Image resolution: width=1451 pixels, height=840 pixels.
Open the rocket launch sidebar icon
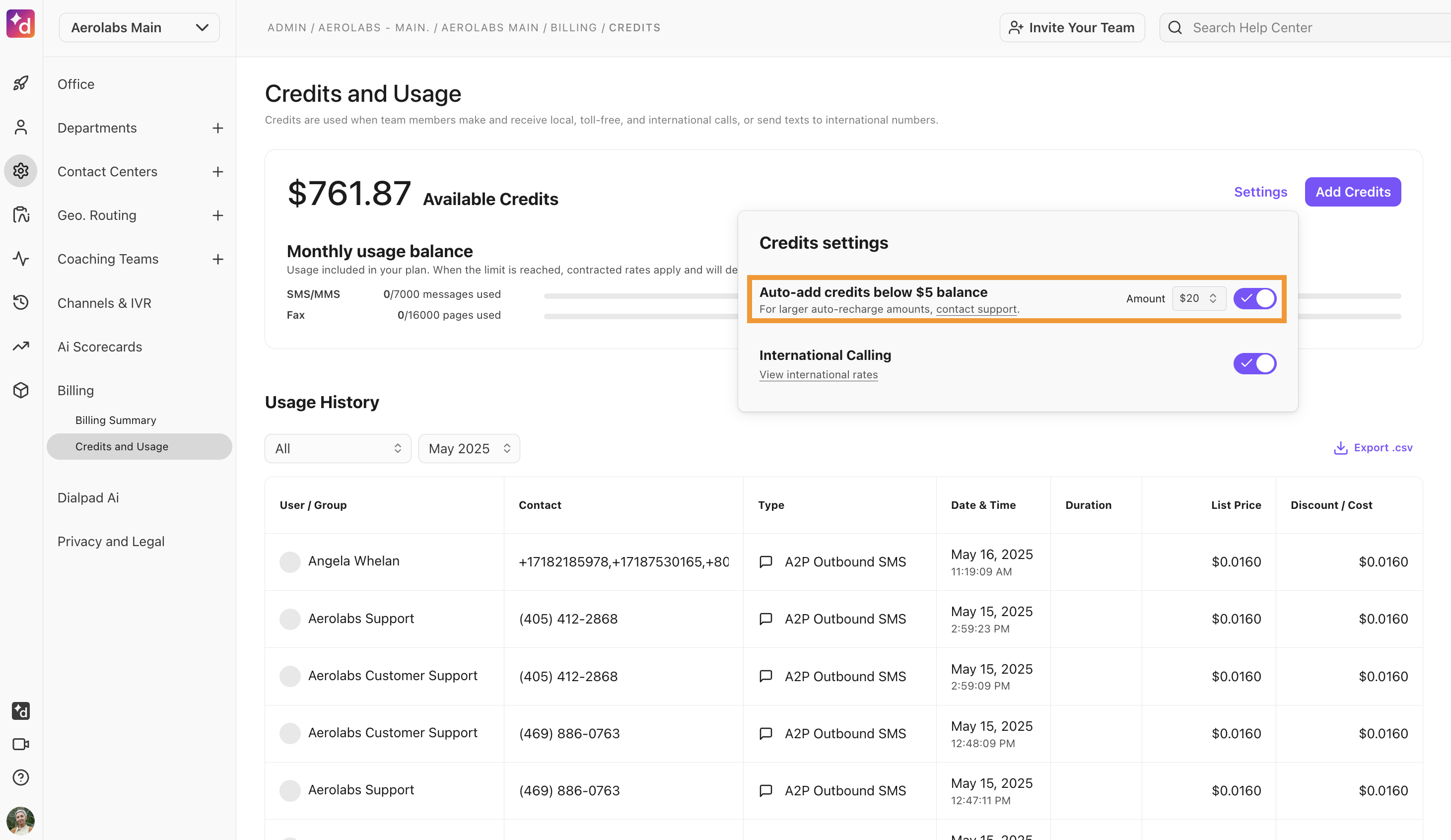click(x=21, y=83)
